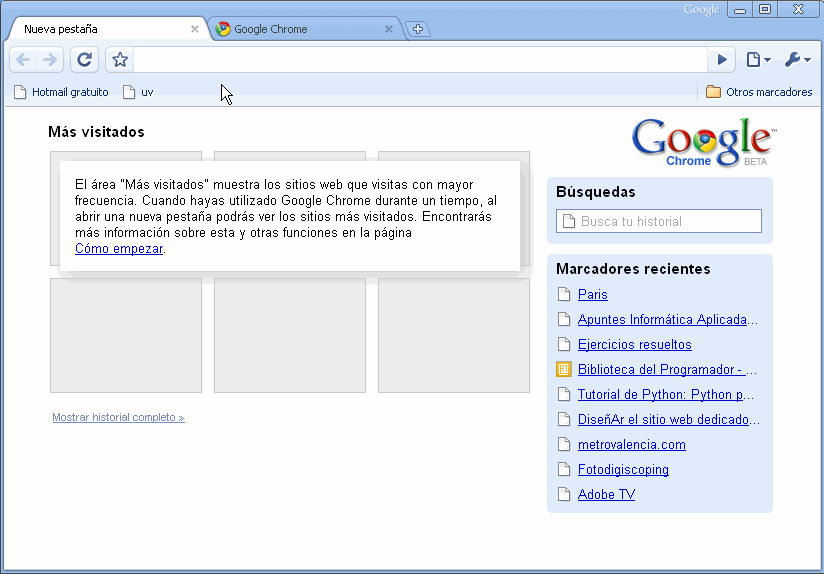Click the Biblioteca del Programador orange favicon

coord(563,370)
